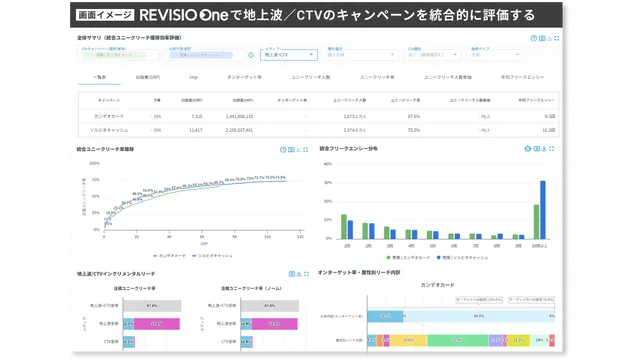Switch to the オンターゲット率 tab
Screen dimensions: 640x360
pyautogui.click(x=244, y=77)
